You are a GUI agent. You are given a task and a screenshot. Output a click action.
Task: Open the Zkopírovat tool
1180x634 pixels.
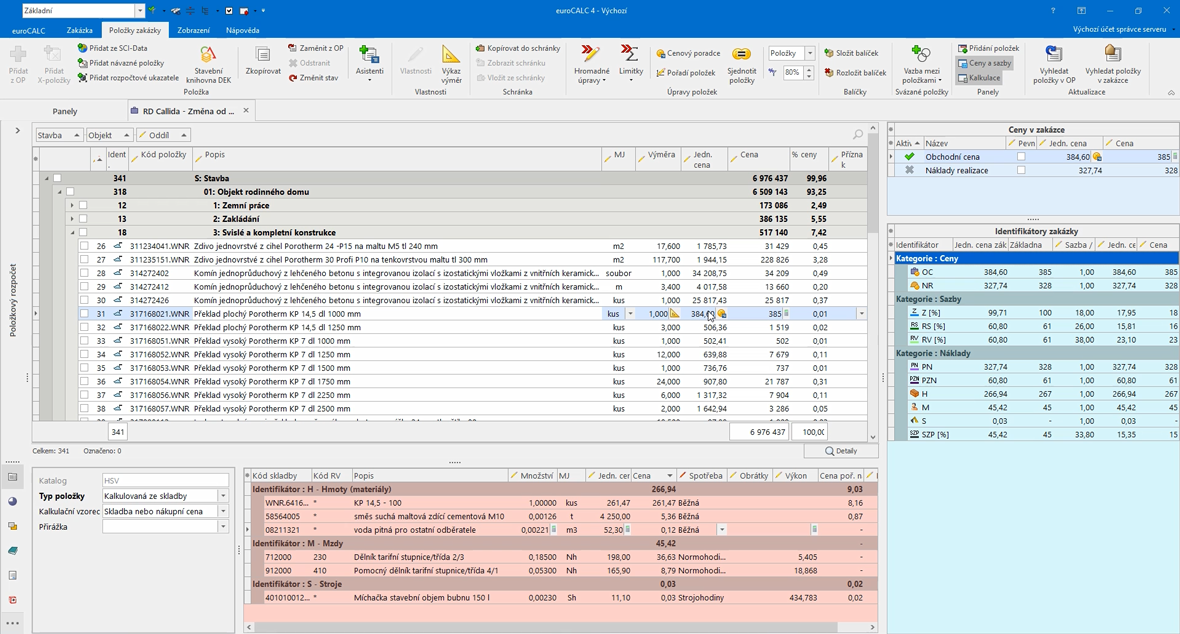point(263,59)
